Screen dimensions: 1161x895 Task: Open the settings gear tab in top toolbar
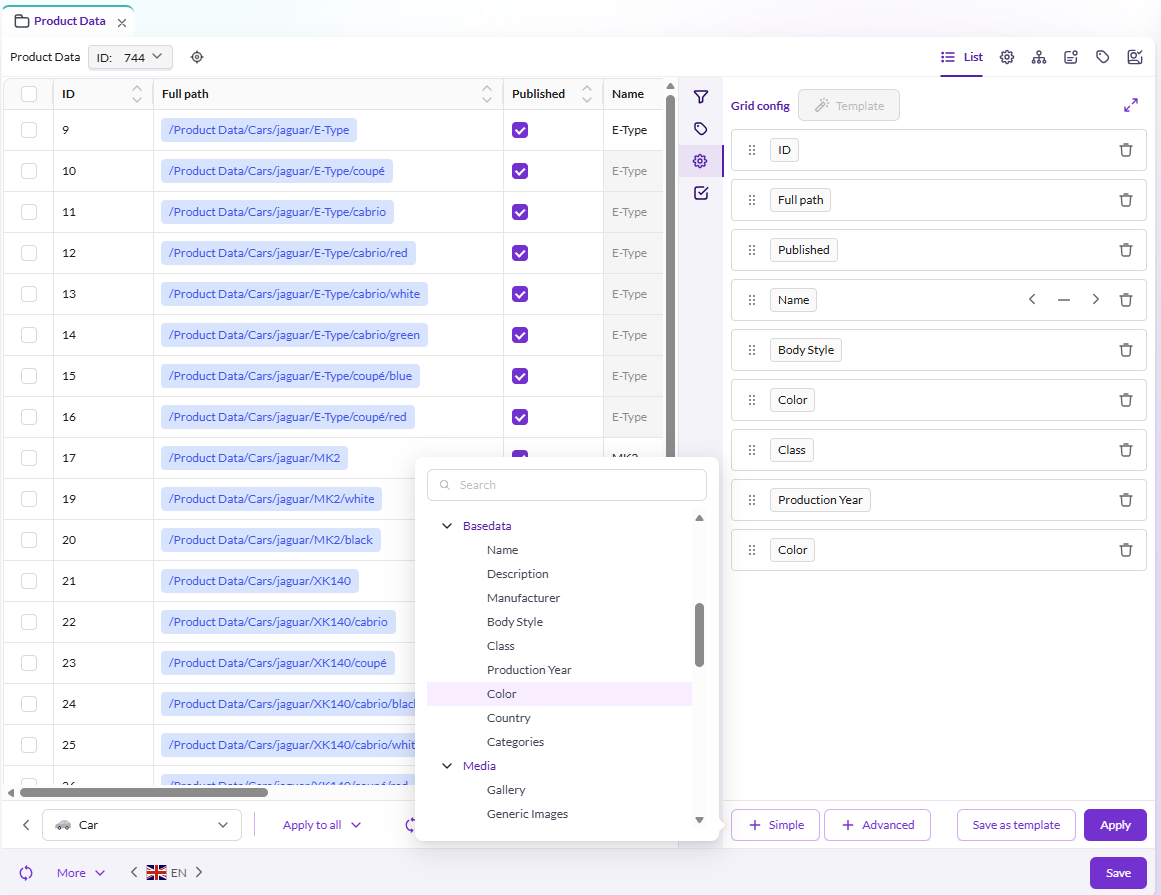pos(1007,57)
